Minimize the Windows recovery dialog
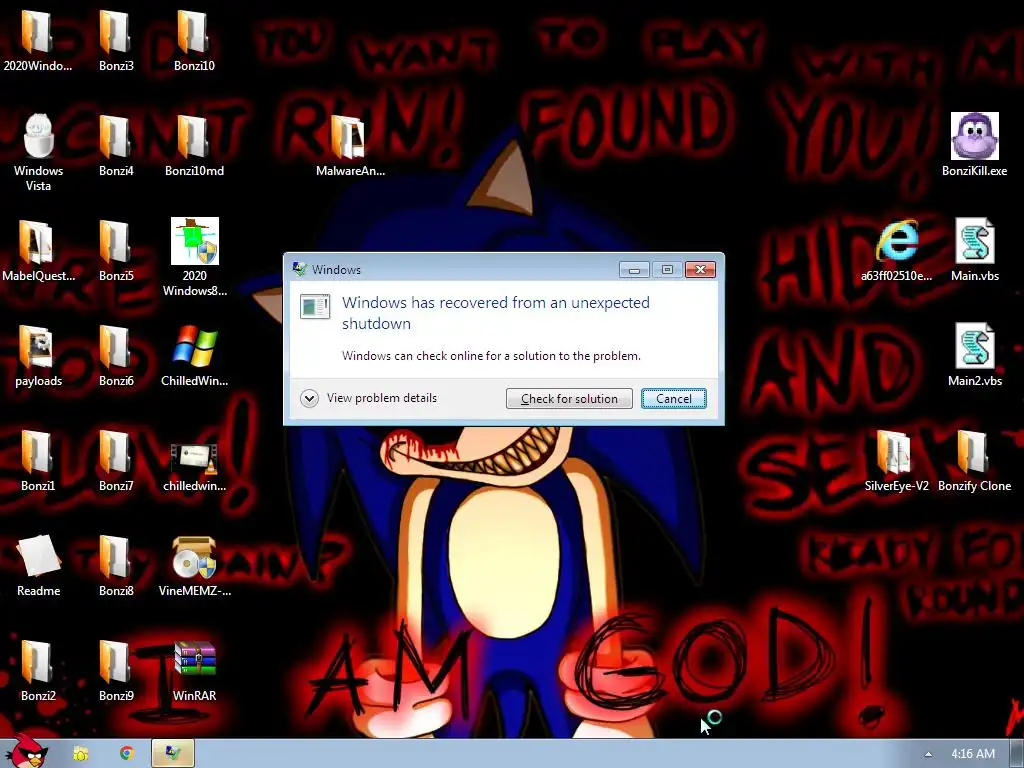 pyautogui.click(x=634, y=269)
